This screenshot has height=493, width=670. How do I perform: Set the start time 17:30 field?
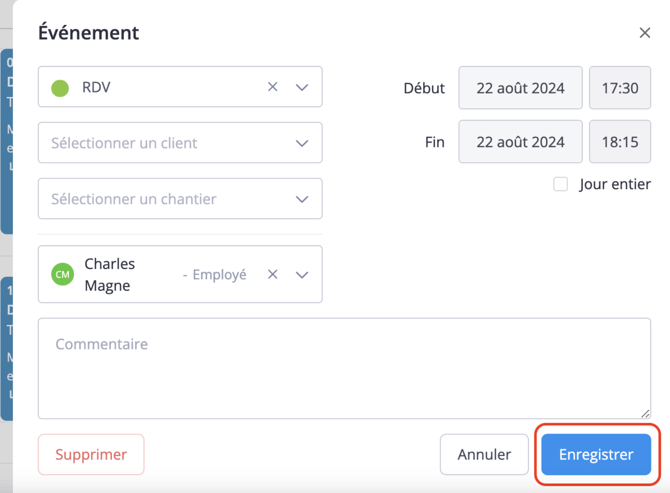click(x=620, y=88)
